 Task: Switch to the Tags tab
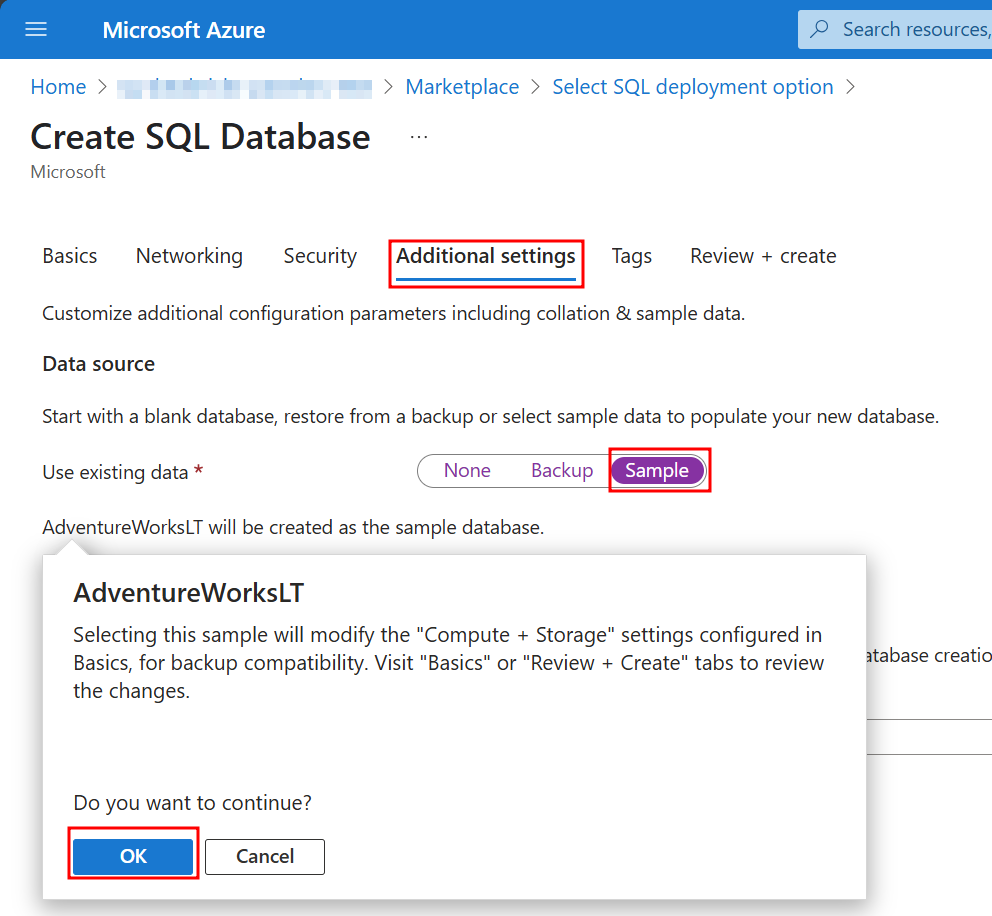631,256
